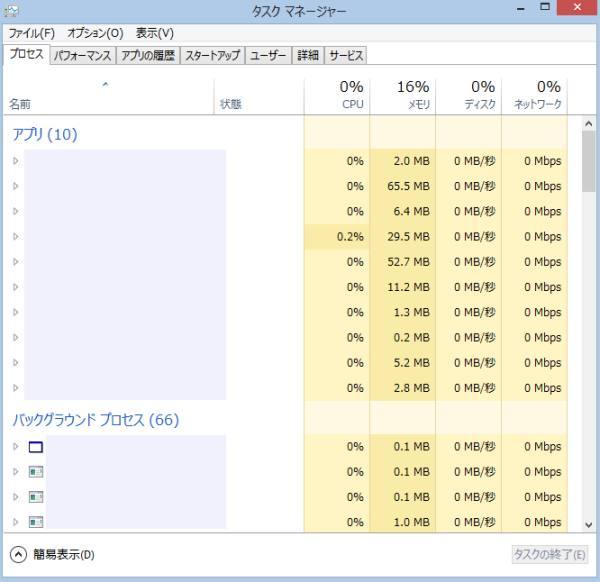Click the vertical scrollbar thumb

point(588,162)
